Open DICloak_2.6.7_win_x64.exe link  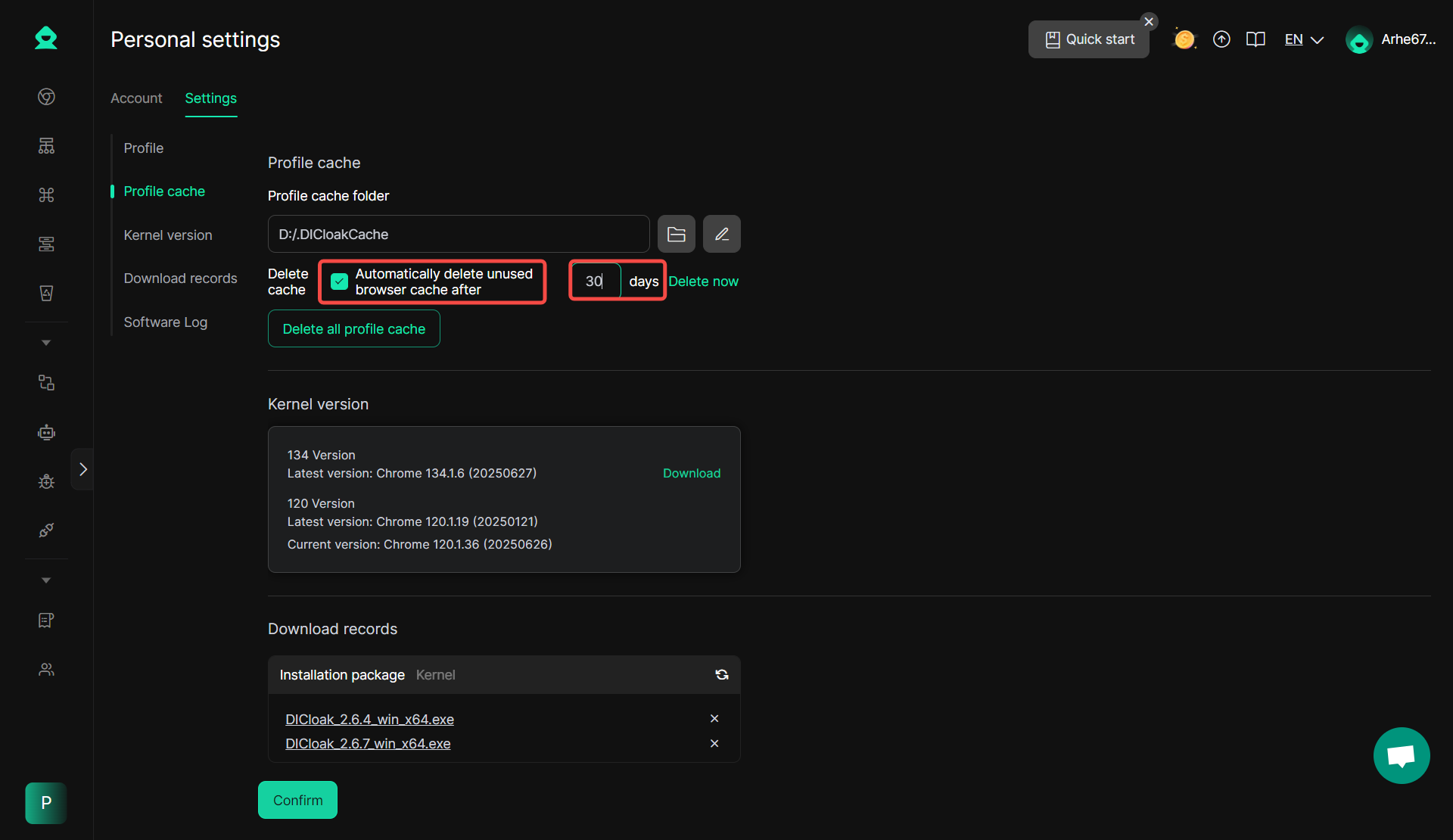(x=368, y=744)
